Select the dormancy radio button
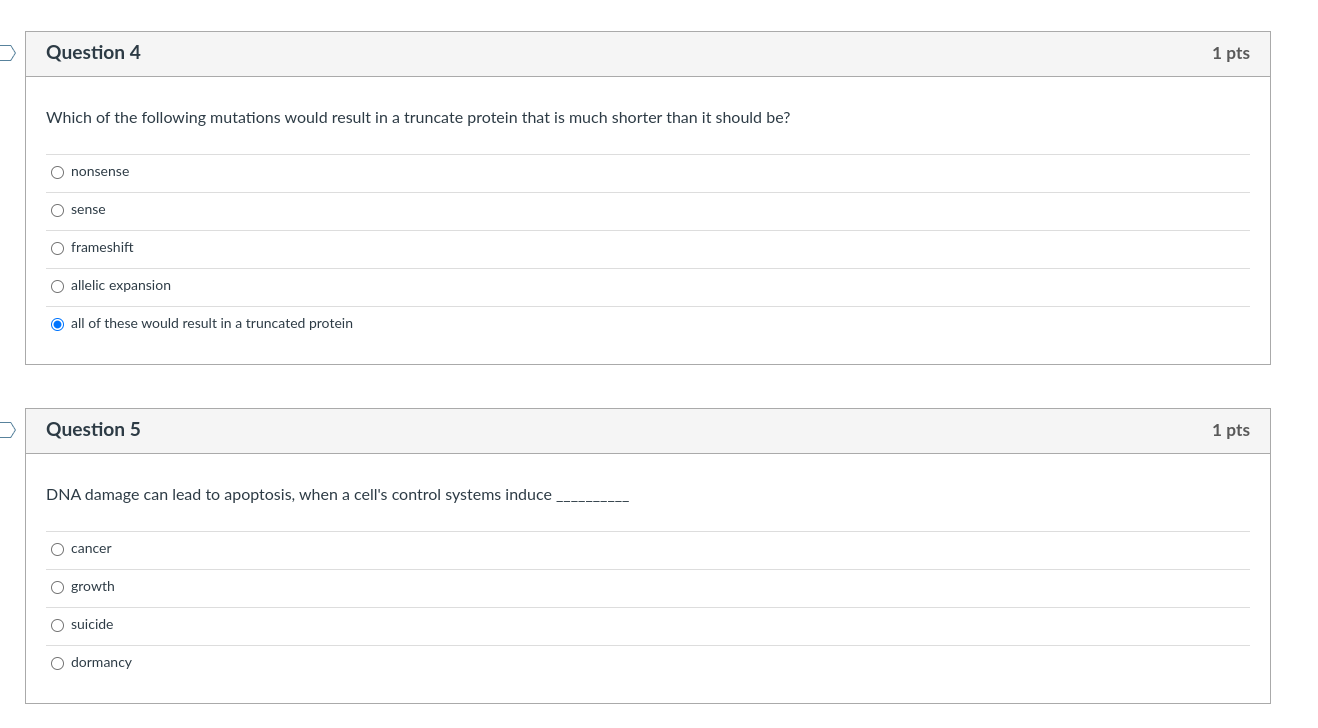 pyautogui.click(x=57, y=663)
